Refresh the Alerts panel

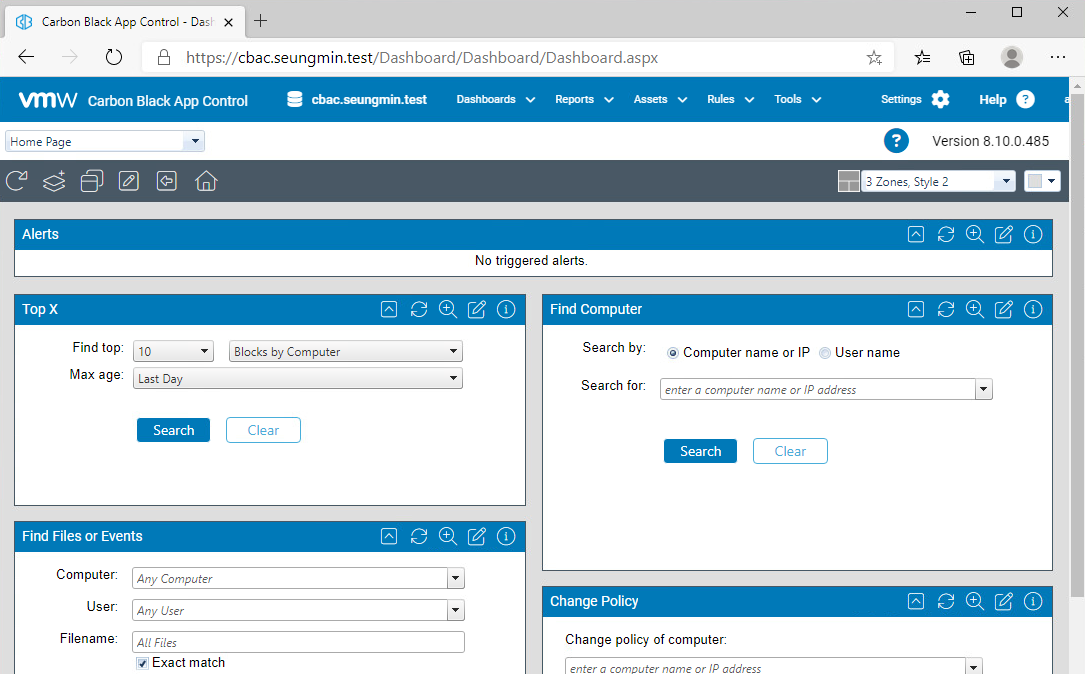coord(945,235)
